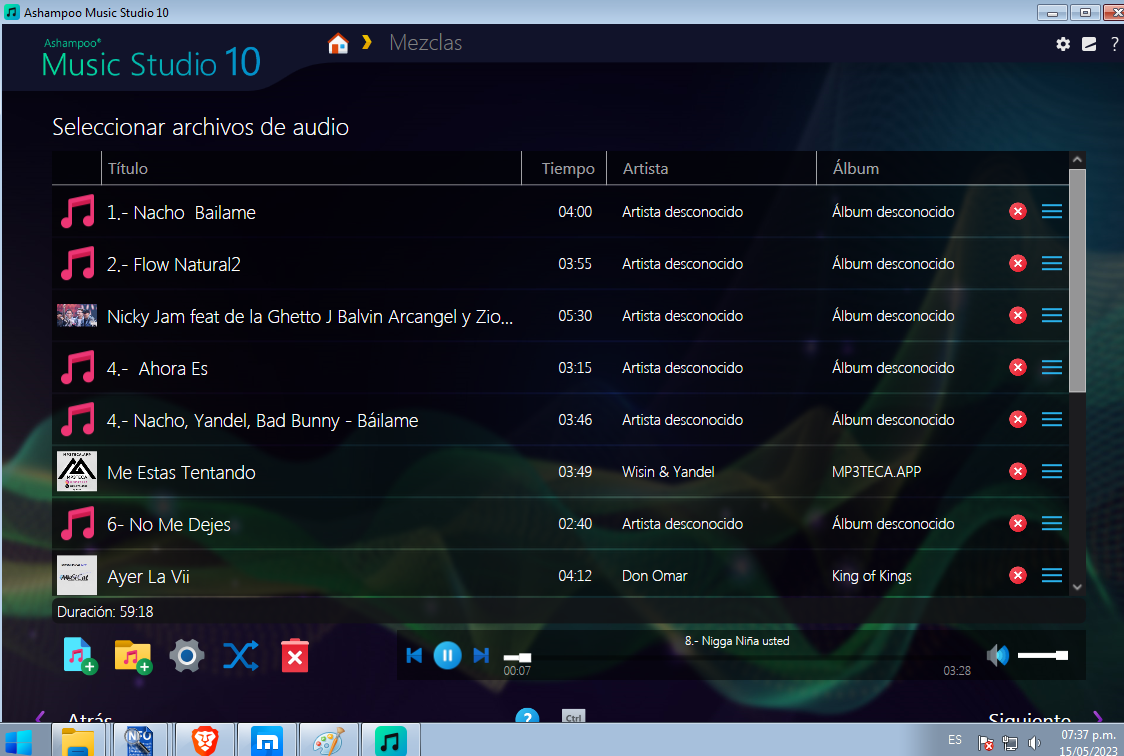Click reorder handle for 2.- Flow Natural2
Screen dimensions: 1124x756
click(x=1052, y=264)
